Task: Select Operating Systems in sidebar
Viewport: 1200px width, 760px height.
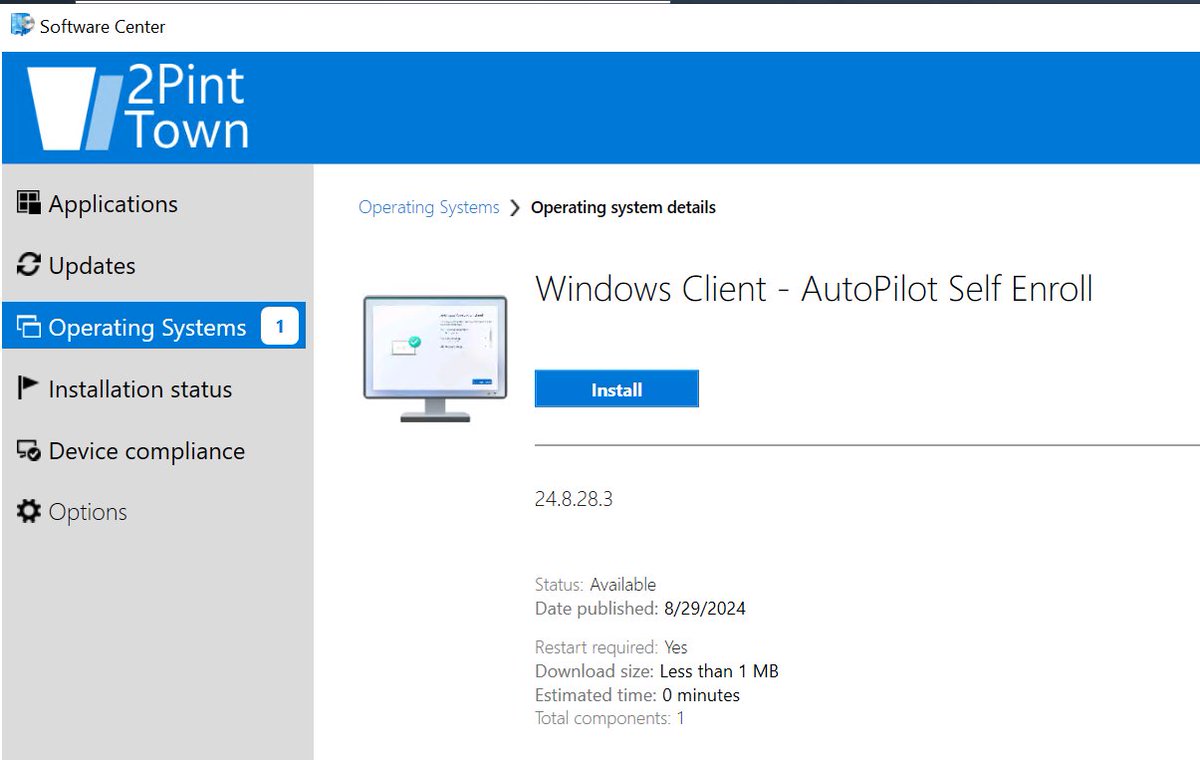Action: point(154,327)
